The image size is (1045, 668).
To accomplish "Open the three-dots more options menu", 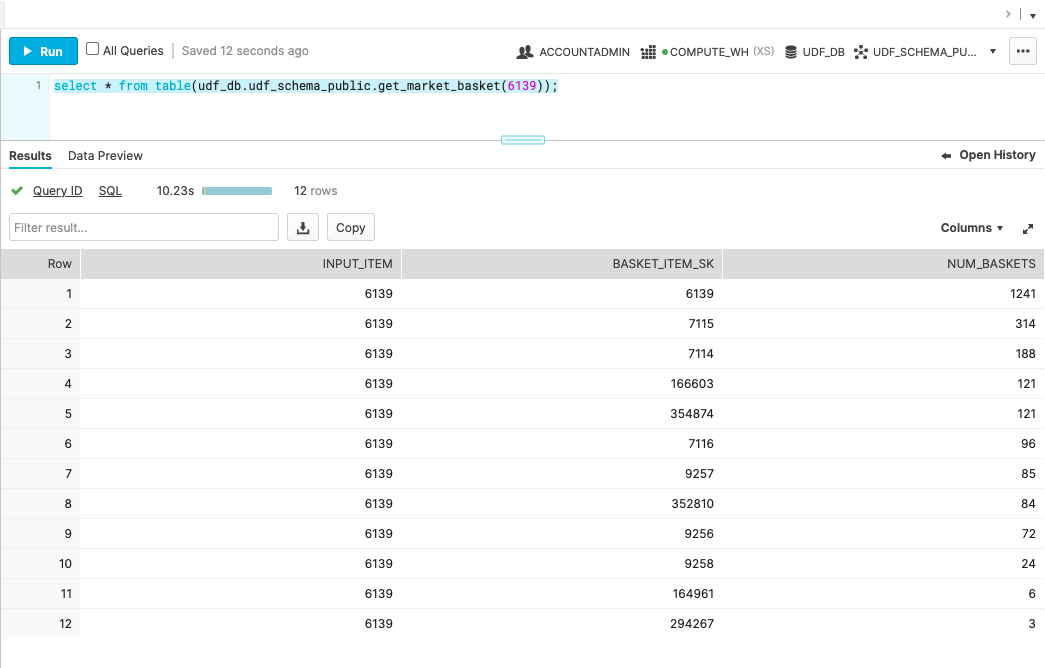I will tap(1022, 51).
